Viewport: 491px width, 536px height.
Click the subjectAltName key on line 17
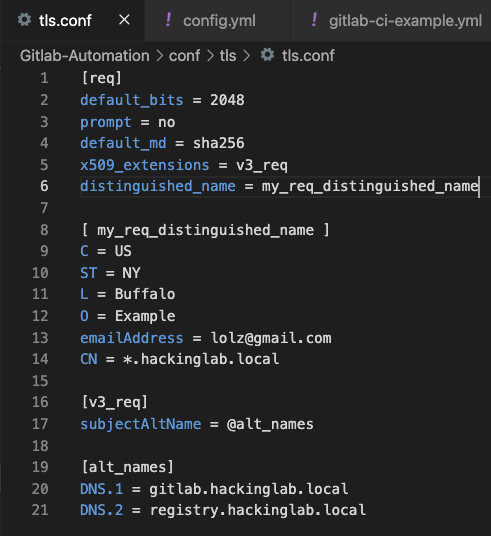point(141,424)
